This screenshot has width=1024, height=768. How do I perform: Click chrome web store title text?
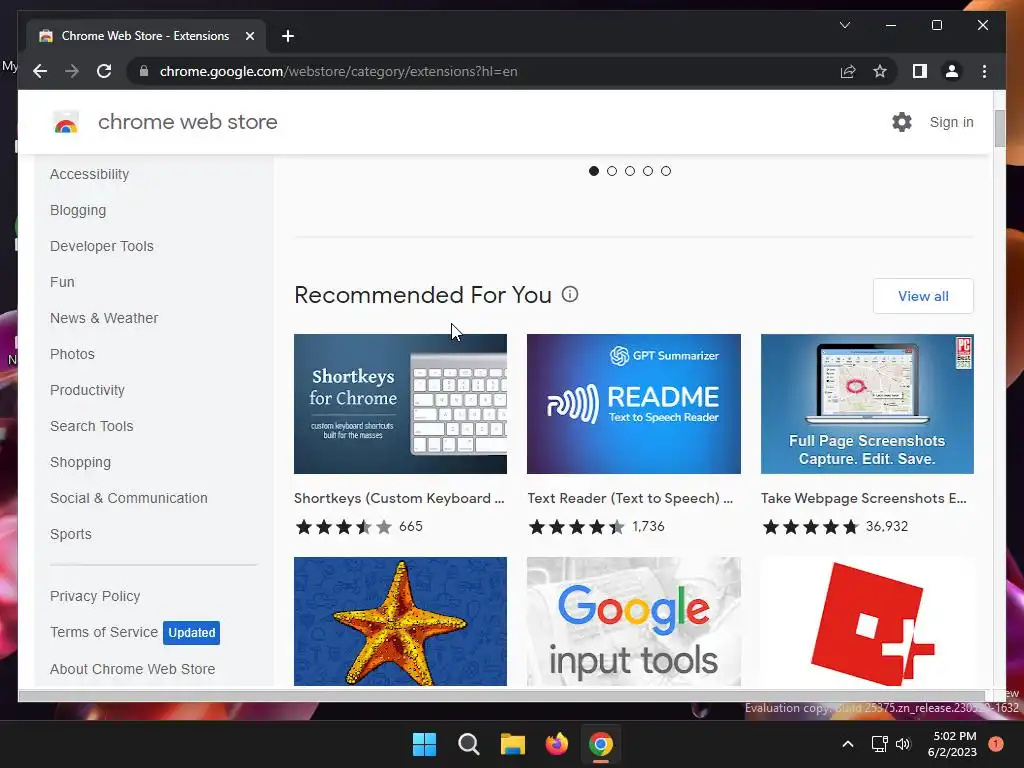187,122
